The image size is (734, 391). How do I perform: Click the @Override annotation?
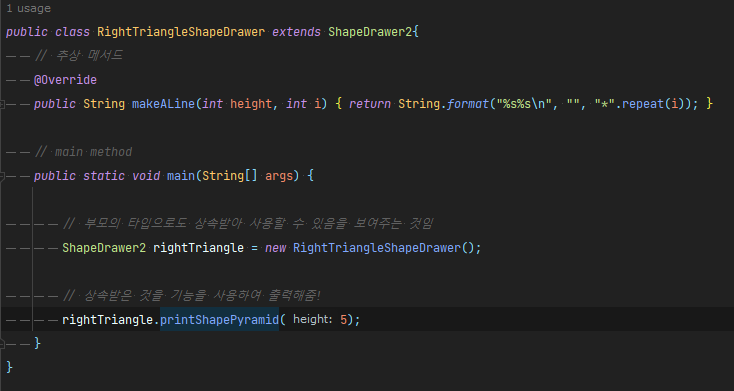pos(65,80)
